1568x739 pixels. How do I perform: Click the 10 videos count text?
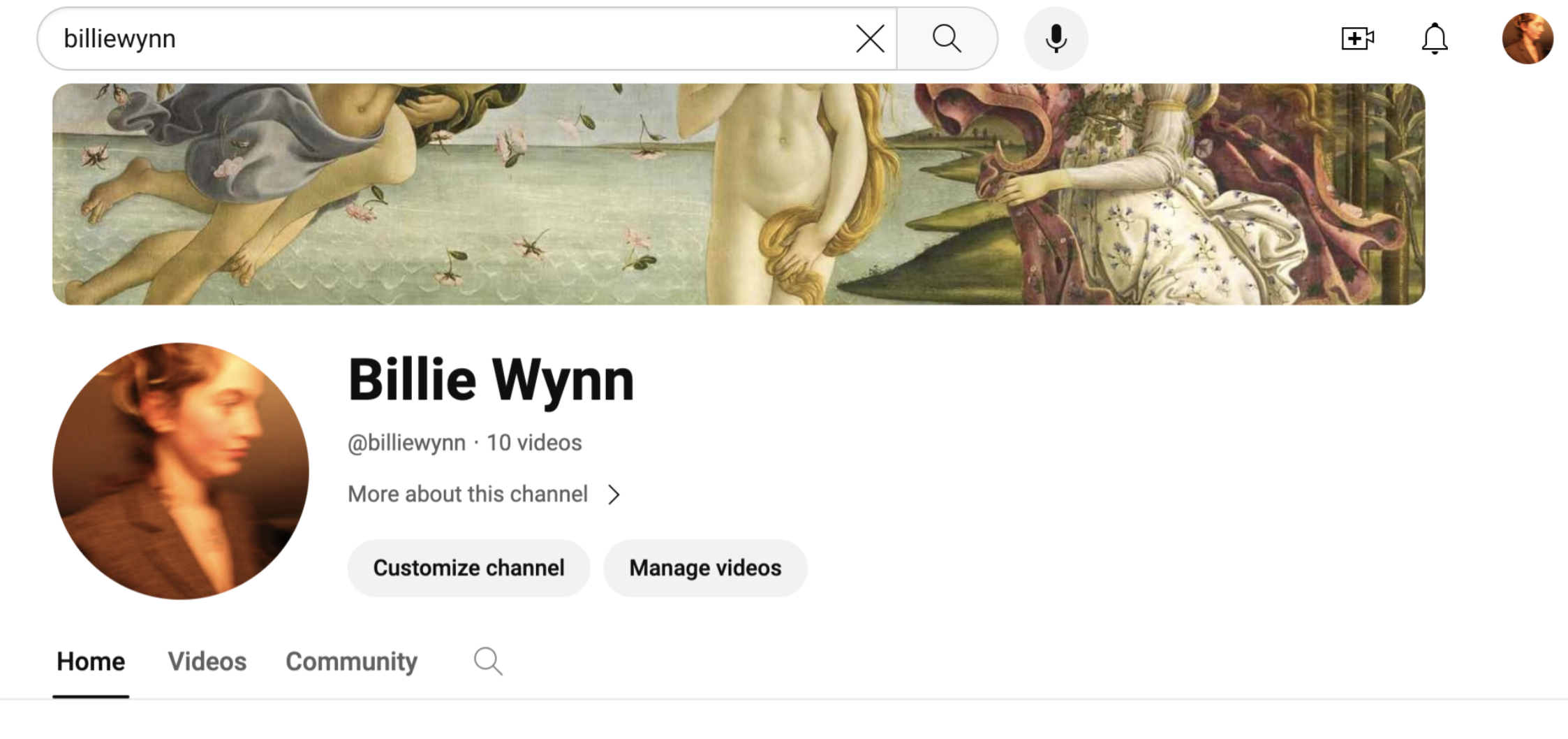pos(534,443)
